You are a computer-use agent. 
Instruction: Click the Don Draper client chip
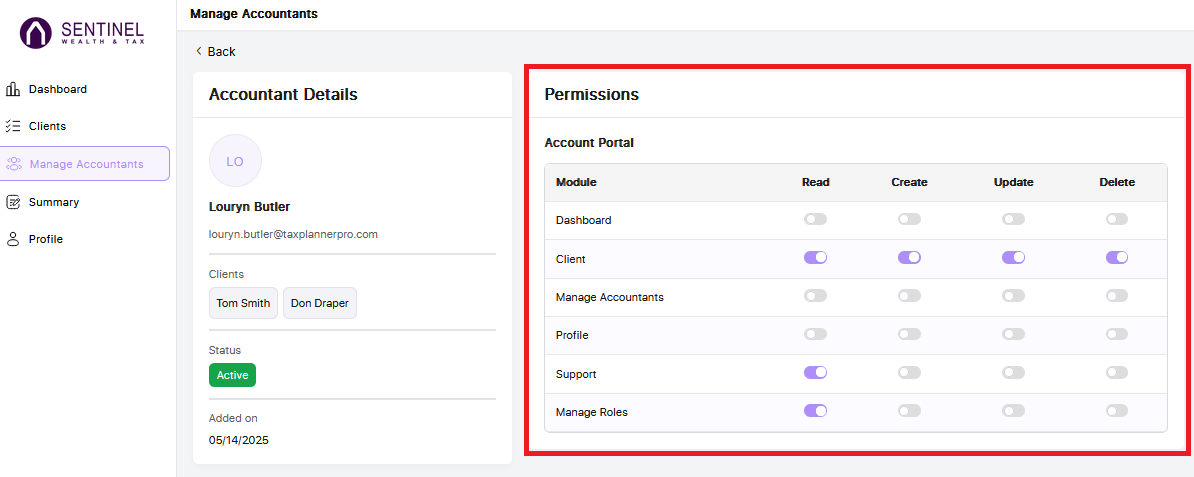coord(320,303)
